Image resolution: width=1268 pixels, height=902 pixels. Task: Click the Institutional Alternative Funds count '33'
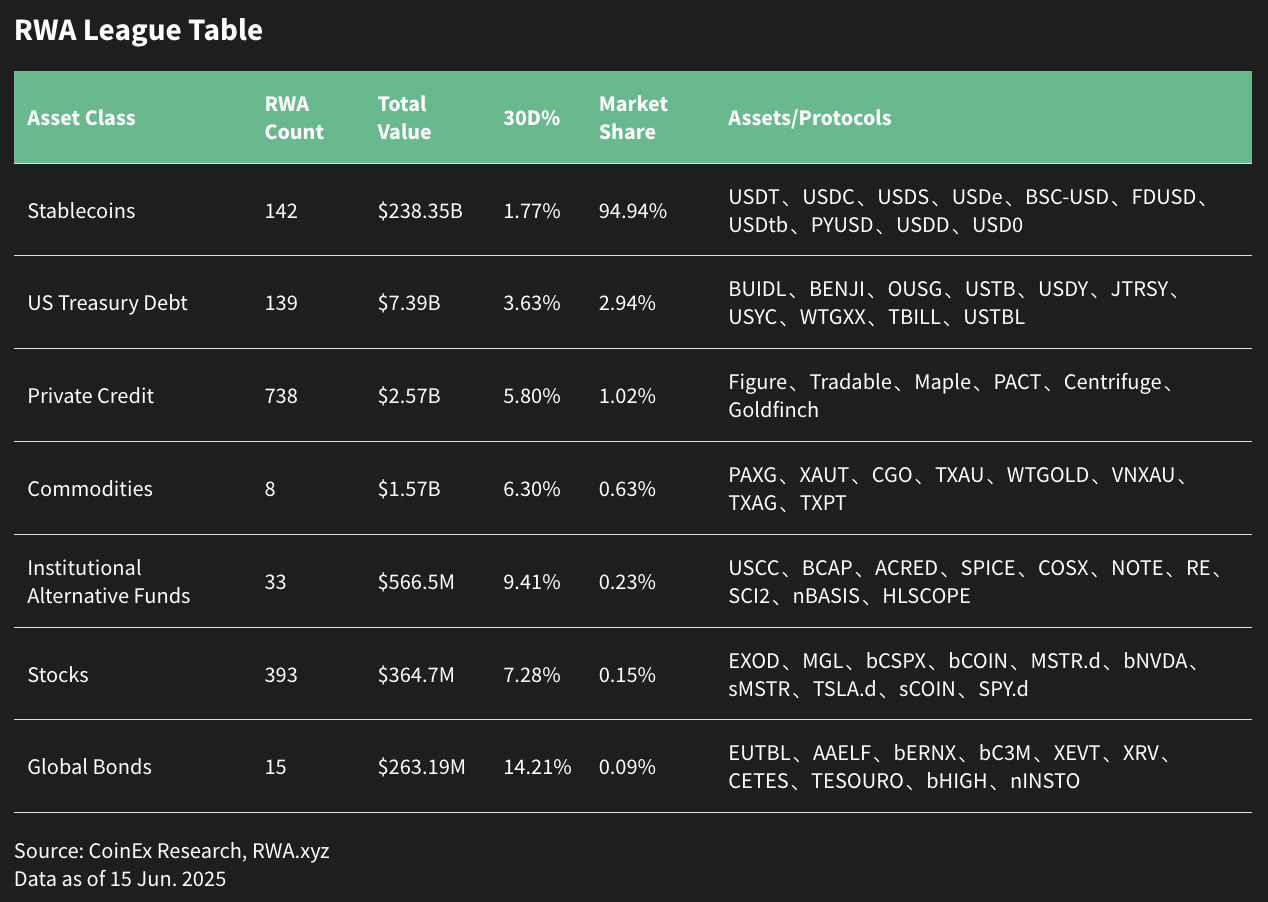coord(275,582)
